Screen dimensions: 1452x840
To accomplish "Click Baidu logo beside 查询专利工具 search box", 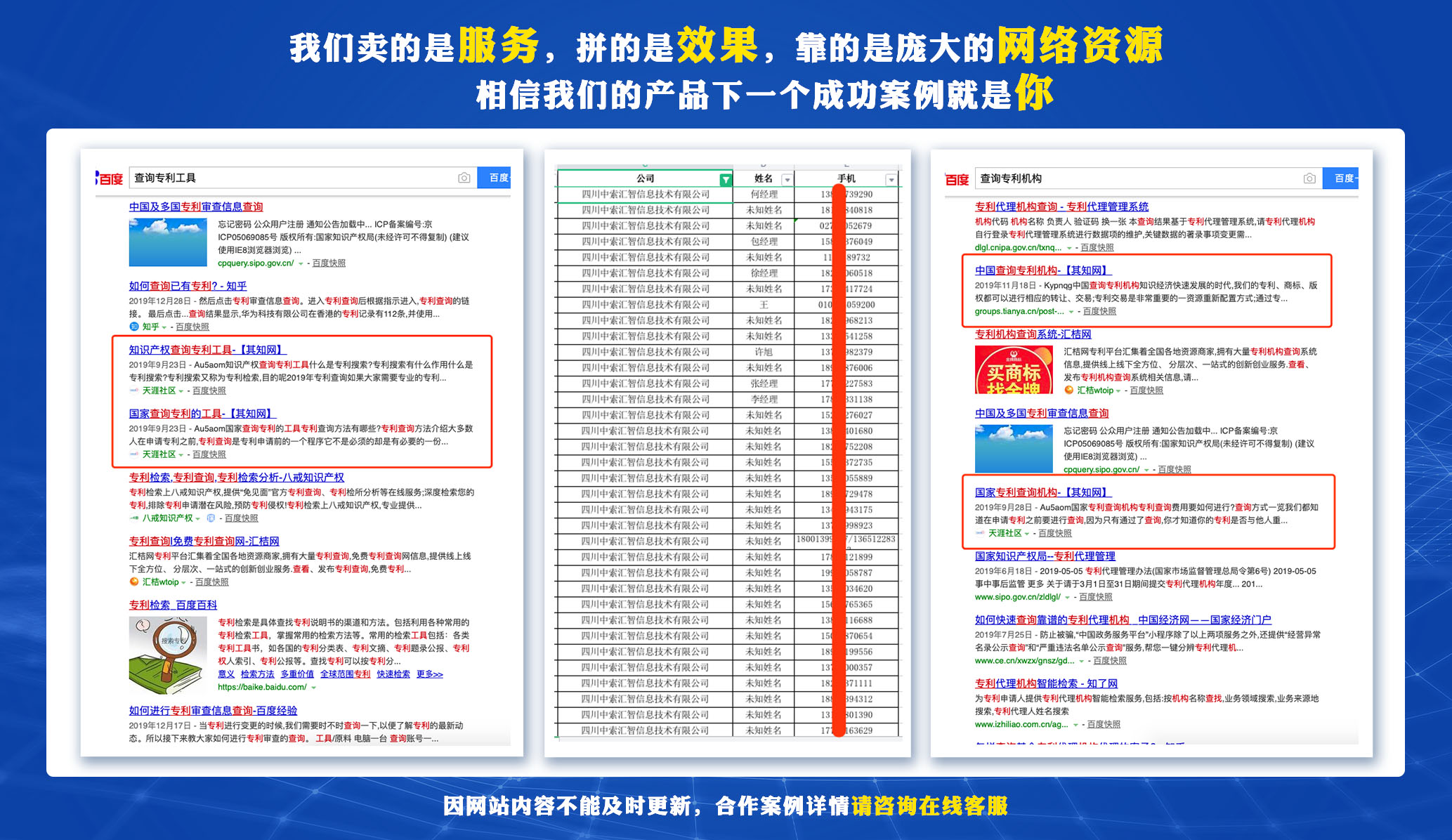I will 110,179.
